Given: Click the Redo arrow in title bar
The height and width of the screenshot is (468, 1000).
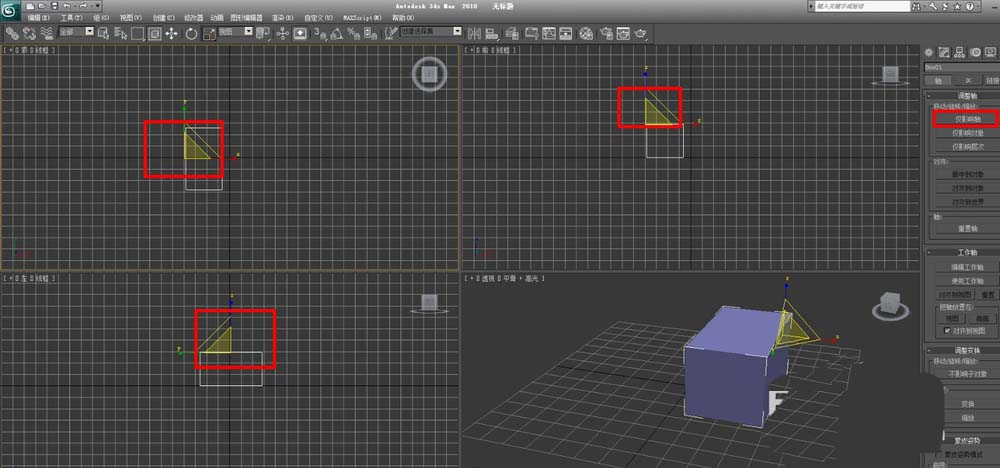Looking at the screenshot, I should pyautogui.click(x=83, y=6).
